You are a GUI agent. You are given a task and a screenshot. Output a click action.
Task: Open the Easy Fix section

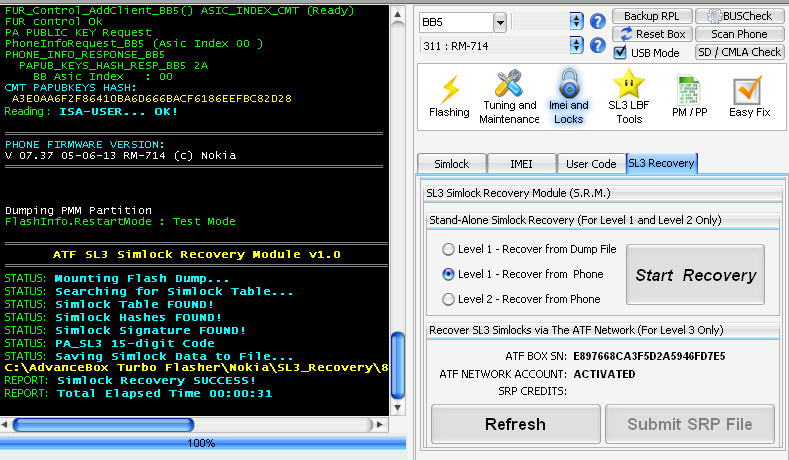(749, 96)
